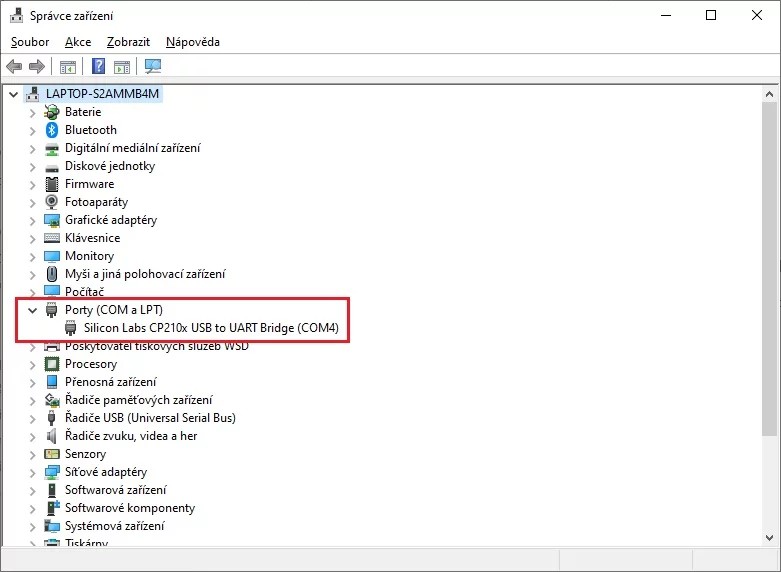Click the vertical scrollbar thumb
The image size is (781, 572).
click(770, 269)
